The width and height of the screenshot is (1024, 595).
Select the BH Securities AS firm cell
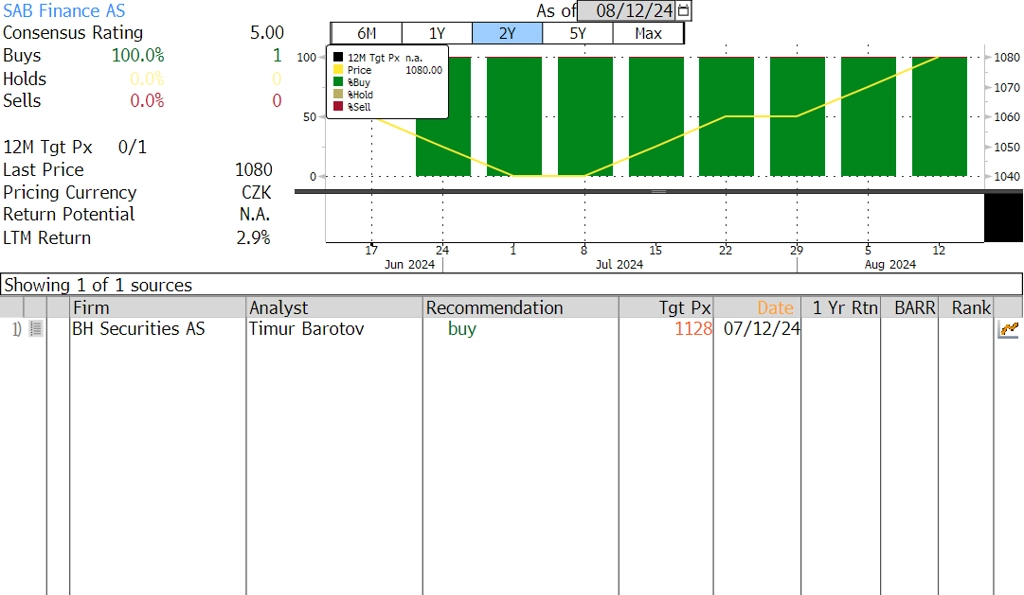click(x=138, y=329)
